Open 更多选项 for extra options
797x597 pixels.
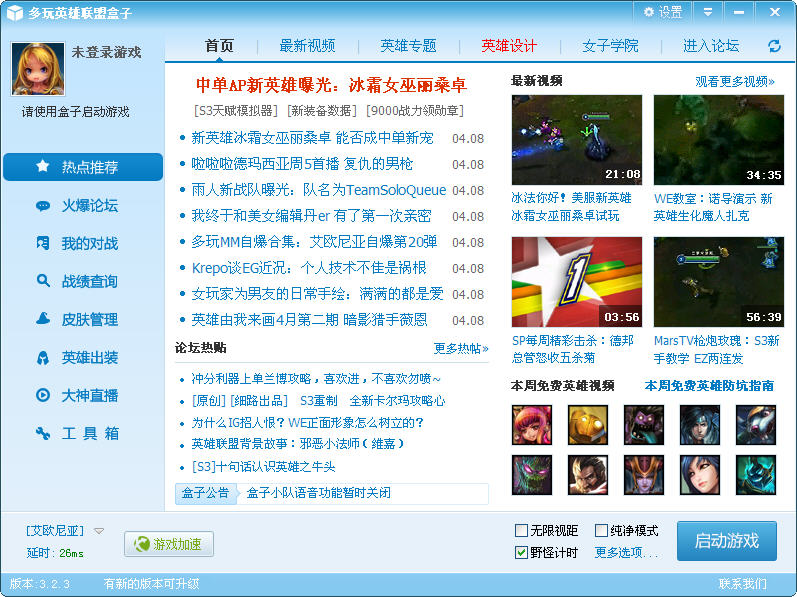pyautogui.click(x=626, y=552)
